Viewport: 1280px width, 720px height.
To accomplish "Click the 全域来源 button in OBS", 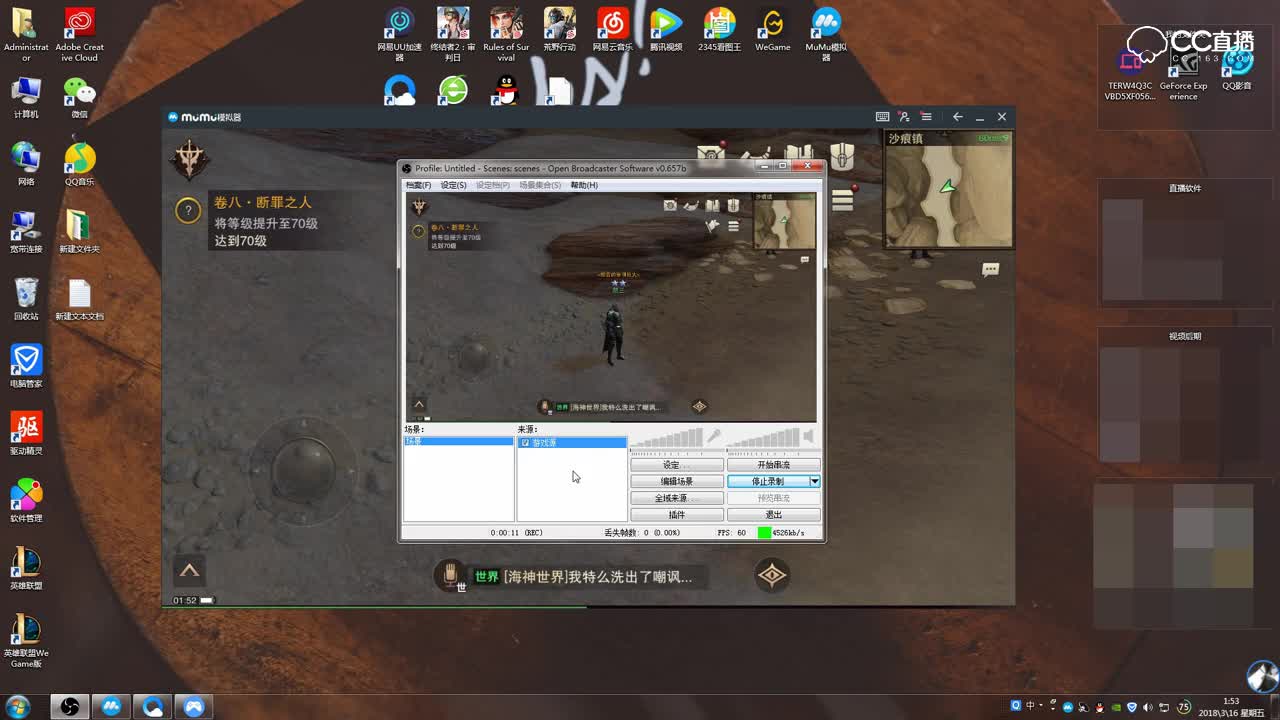I will (677, 498).
